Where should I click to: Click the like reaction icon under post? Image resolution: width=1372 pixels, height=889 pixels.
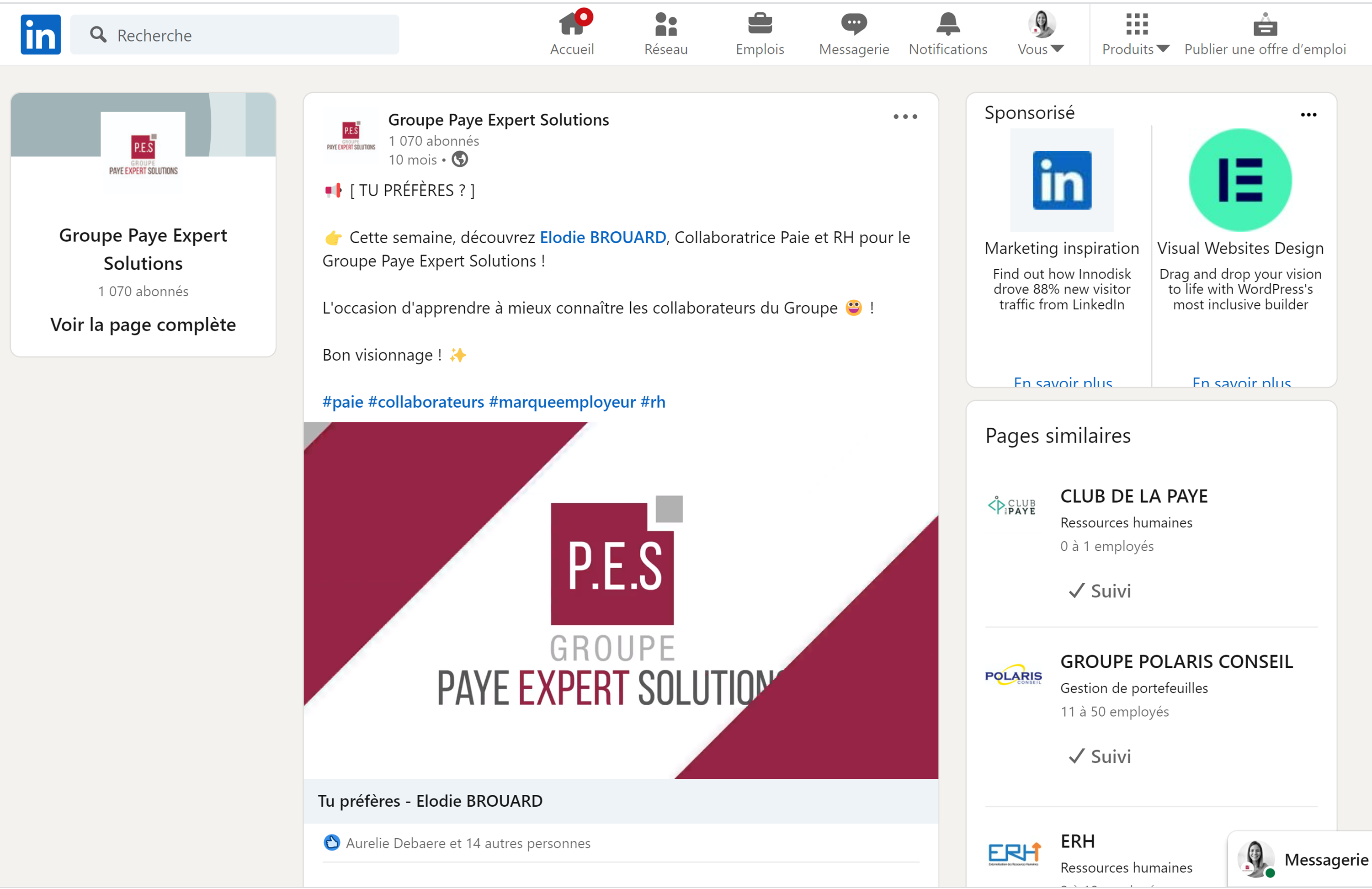point(331,842)
